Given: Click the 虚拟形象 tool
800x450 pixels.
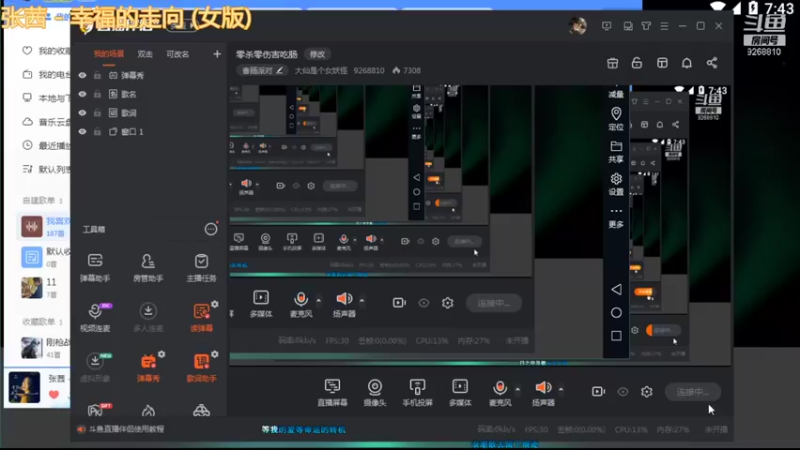Looking at the screenshot, I should point(95,367).
